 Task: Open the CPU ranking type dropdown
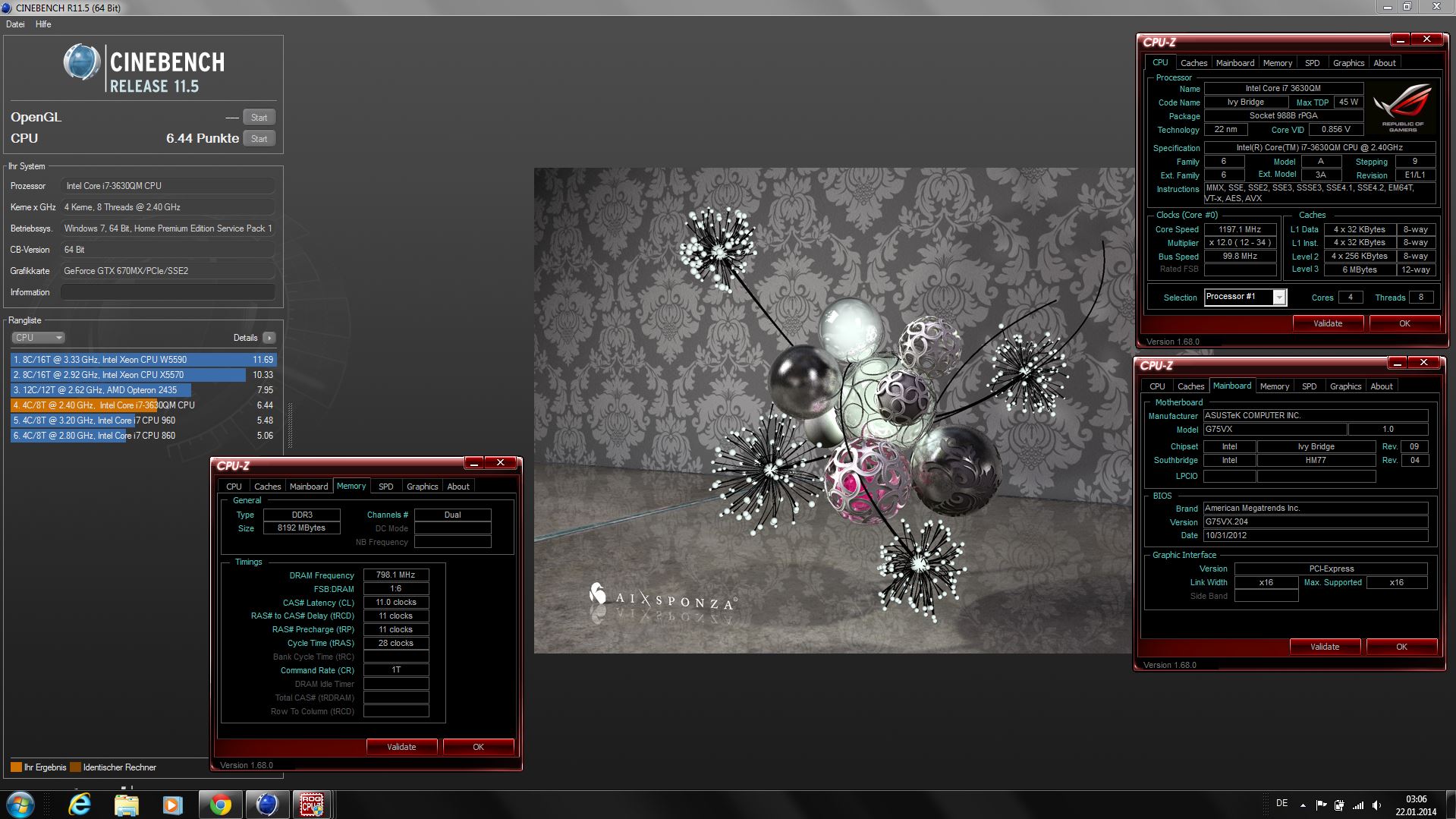point(38,338)
